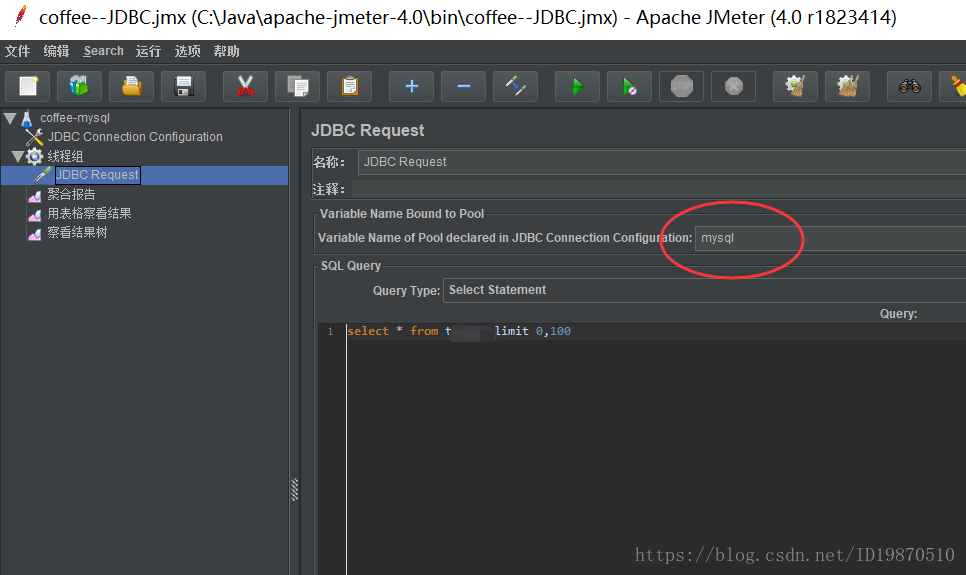Viewport: 966px width, 575px height.
Task: Click the Stop test icon
Action: pyautogui.click(x=681, y=86)
